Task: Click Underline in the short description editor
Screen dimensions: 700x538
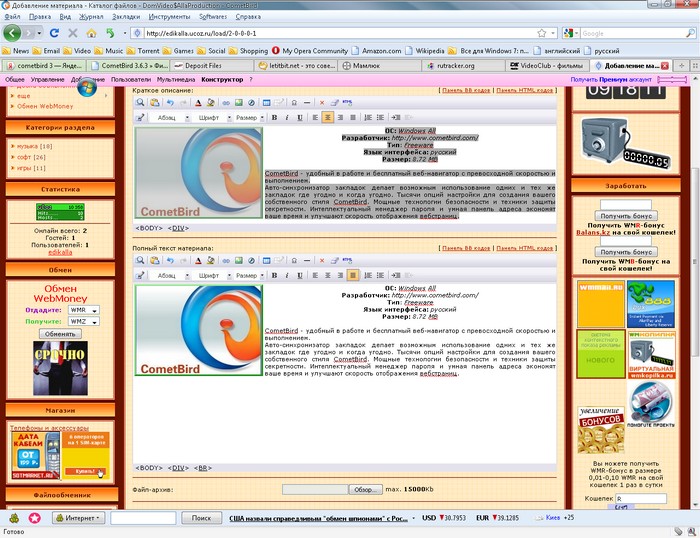Action: click(x=299, y=117)
